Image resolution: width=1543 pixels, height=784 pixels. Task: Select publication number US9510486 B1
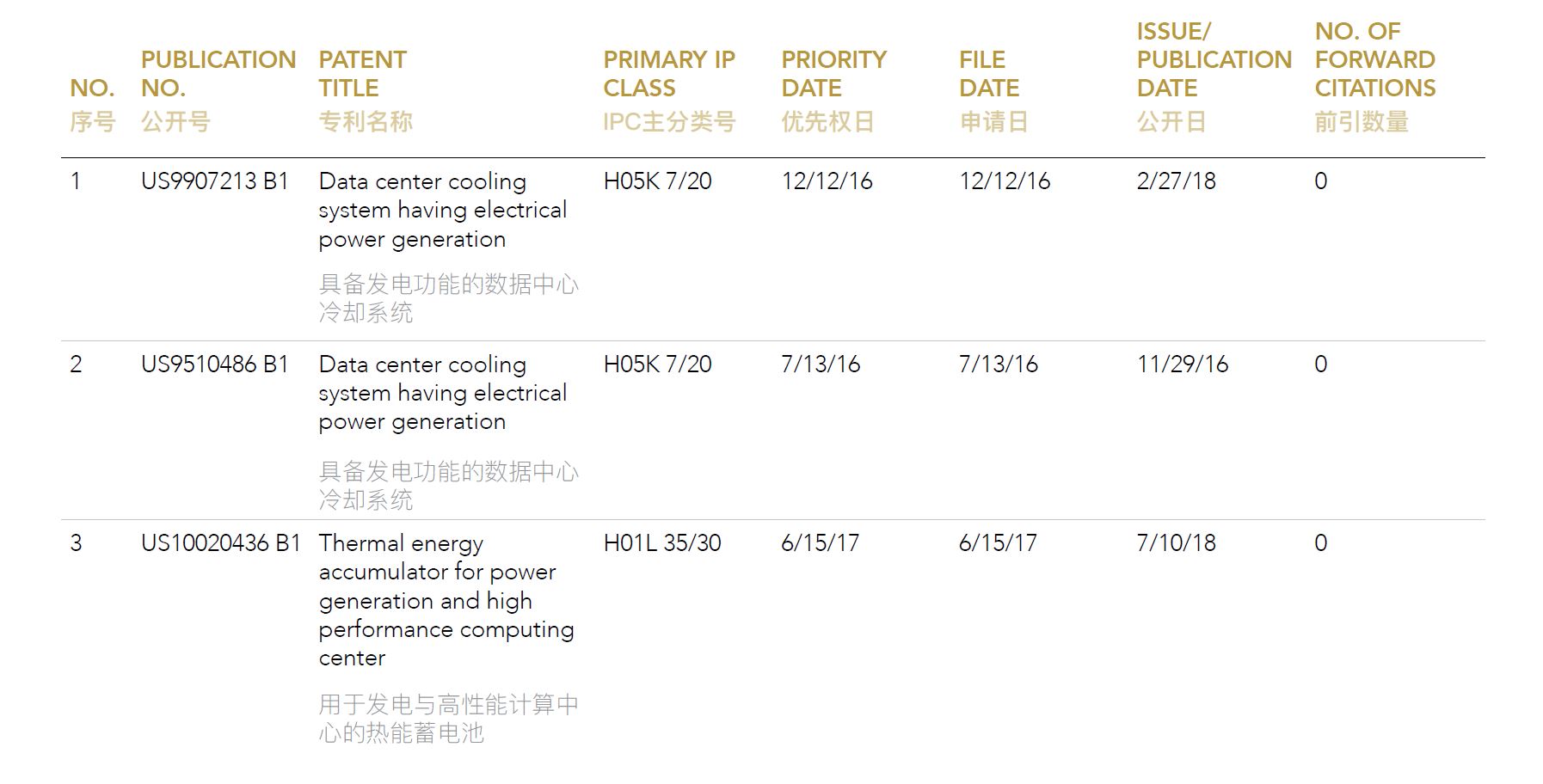coord(214,364)
